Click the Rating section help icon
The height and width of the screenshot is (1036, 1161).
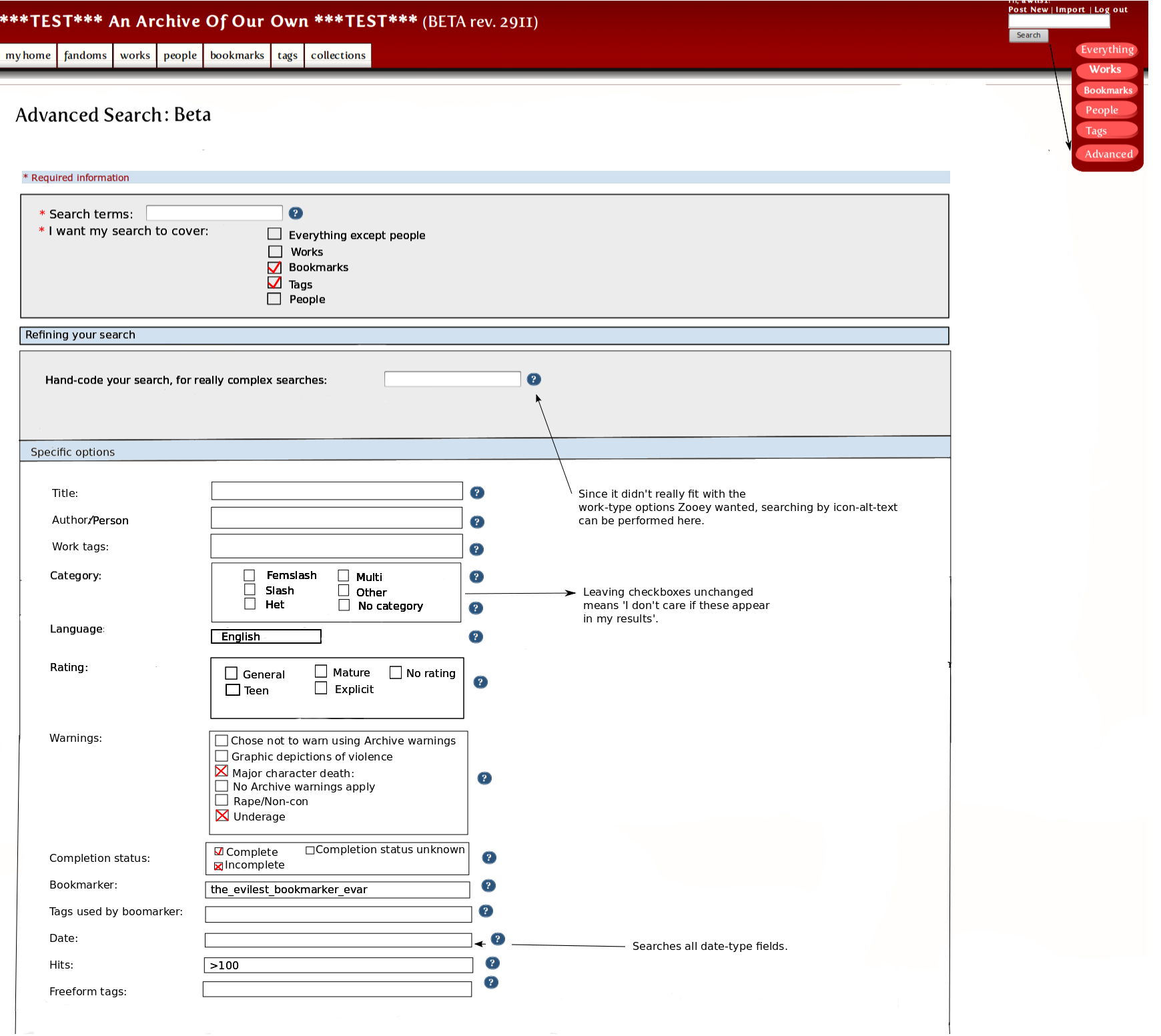(x=480, y=682)
